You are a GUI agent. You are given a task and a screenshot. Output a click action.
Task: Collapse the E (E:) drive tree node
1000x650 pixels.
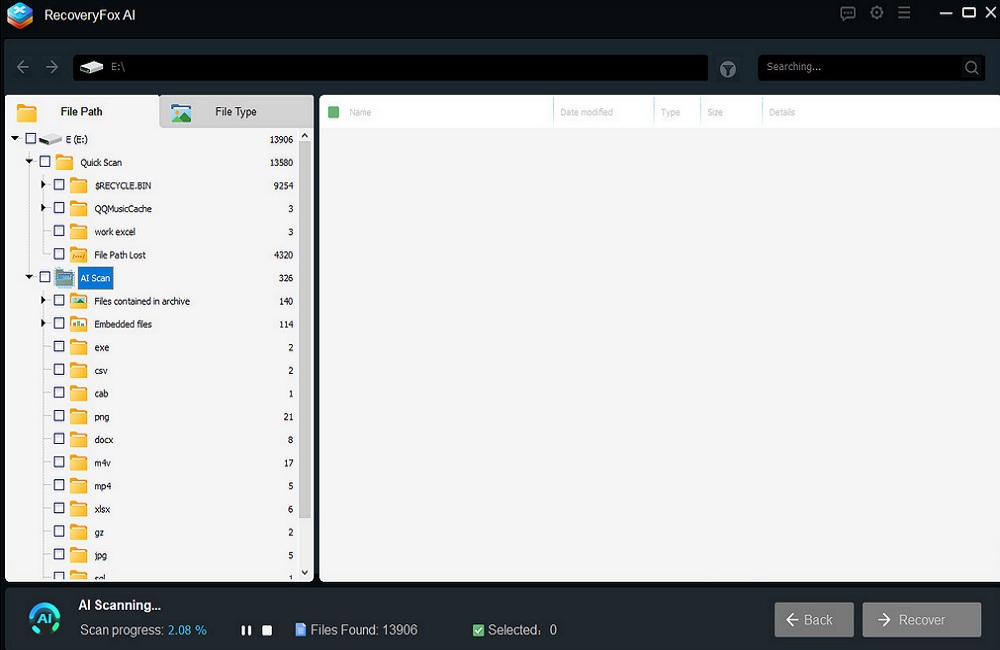(13, 139)
